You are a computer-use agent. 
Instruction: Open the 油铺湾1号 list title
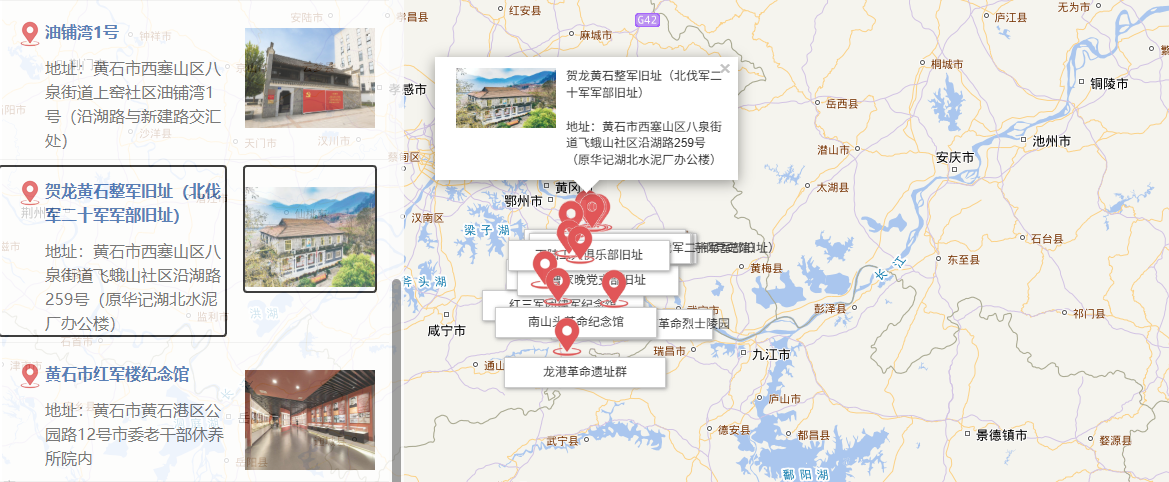[x=82, y=33]
